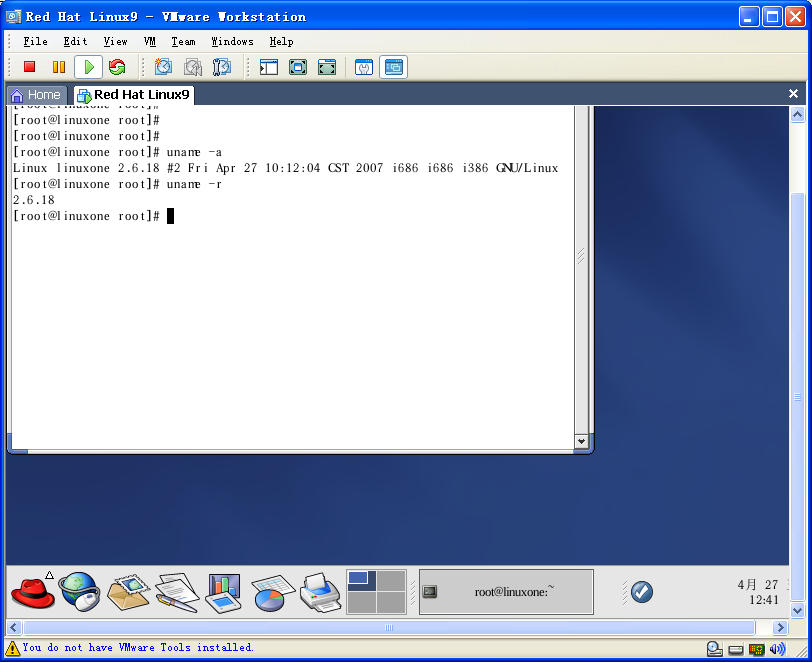
Task: Click the terminal prompt with the cursor
Action: point(93,216)
